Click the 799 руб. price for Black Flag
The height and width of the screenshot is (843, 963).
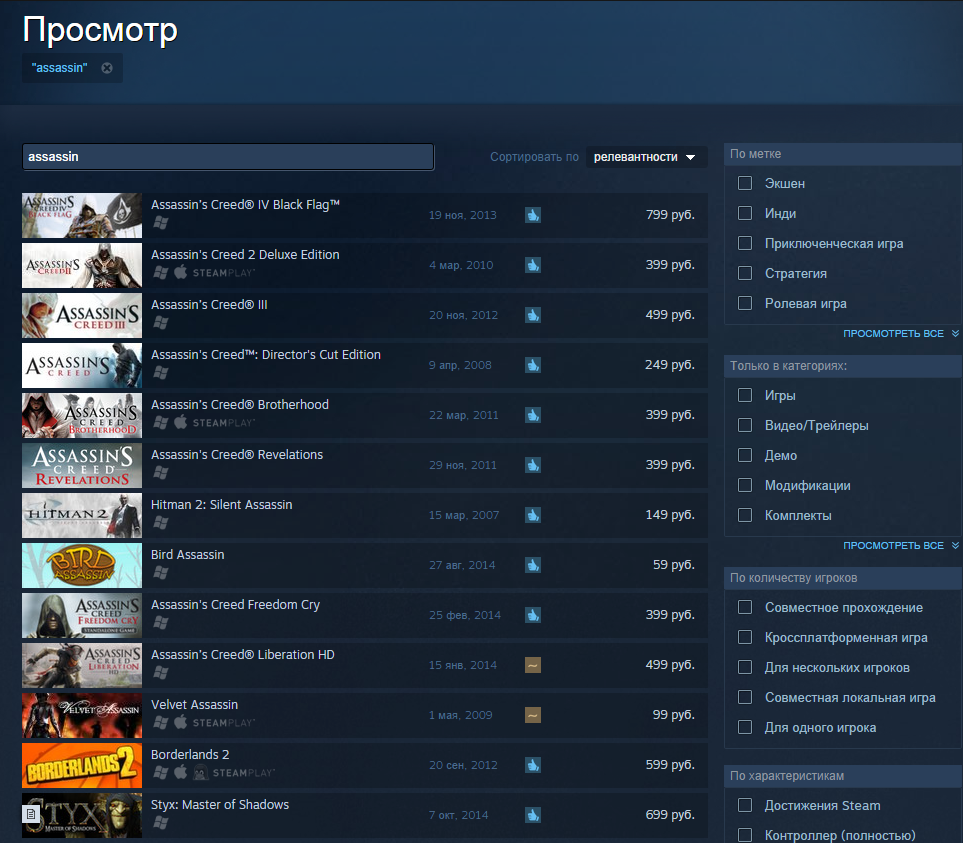point(670,215)
